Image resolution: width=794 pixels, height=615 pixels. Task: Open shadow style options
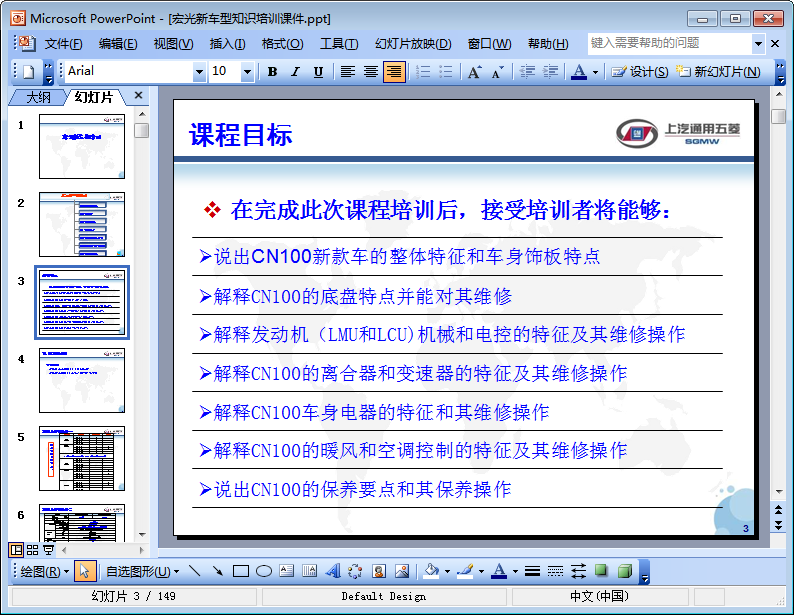click(602, 571)
